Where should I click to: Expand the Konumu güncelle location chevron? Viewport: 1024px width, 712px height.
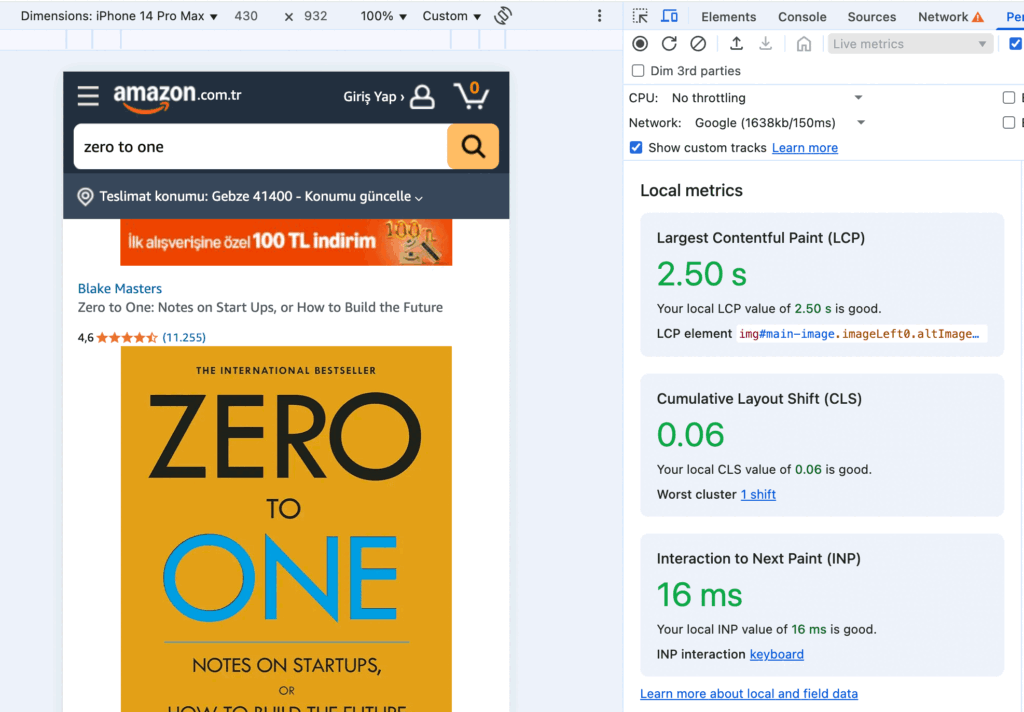pos(419,198)
